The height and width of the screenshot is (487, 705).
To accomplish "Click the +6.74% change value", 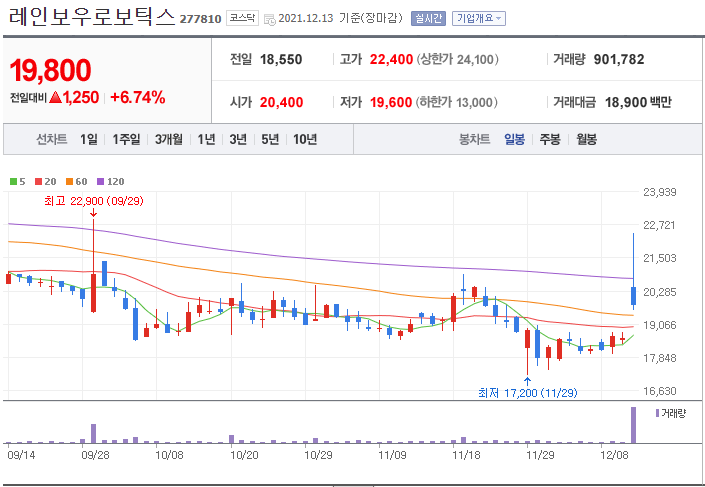I will 138,97.
